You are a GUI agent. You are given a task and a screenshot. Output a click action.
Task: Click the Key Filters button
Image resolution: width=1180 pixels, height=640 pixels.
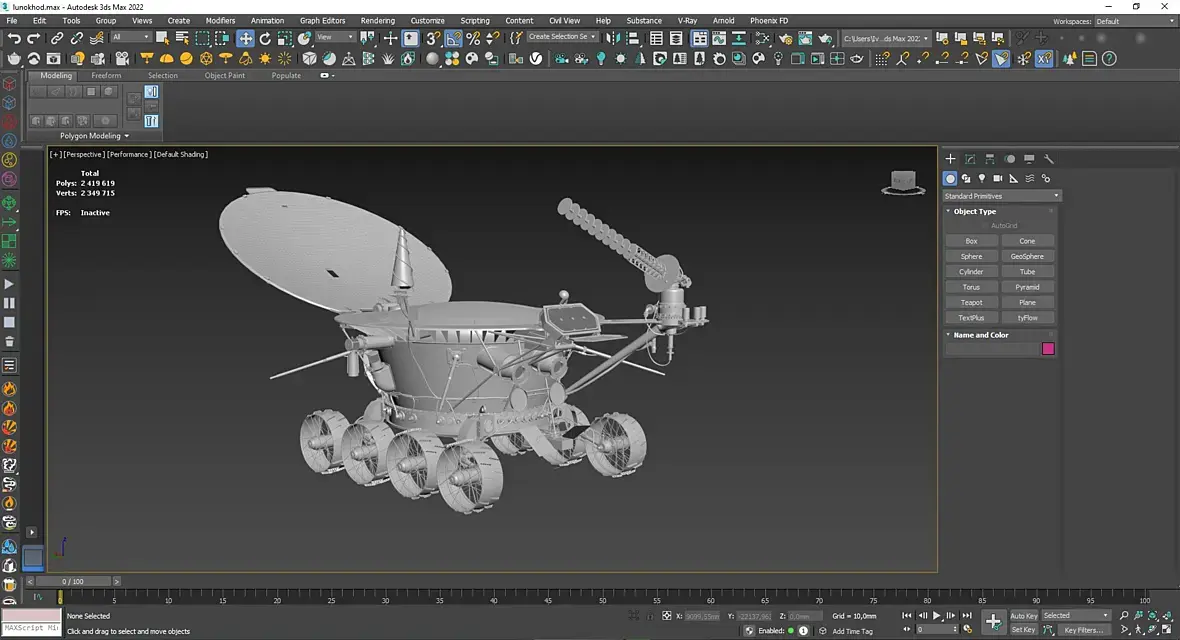(1082, 630)
